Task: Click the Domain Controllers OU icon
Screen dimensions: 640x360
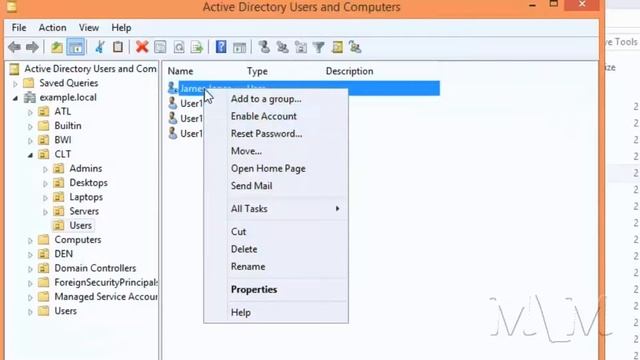Action: coord(44,268)
